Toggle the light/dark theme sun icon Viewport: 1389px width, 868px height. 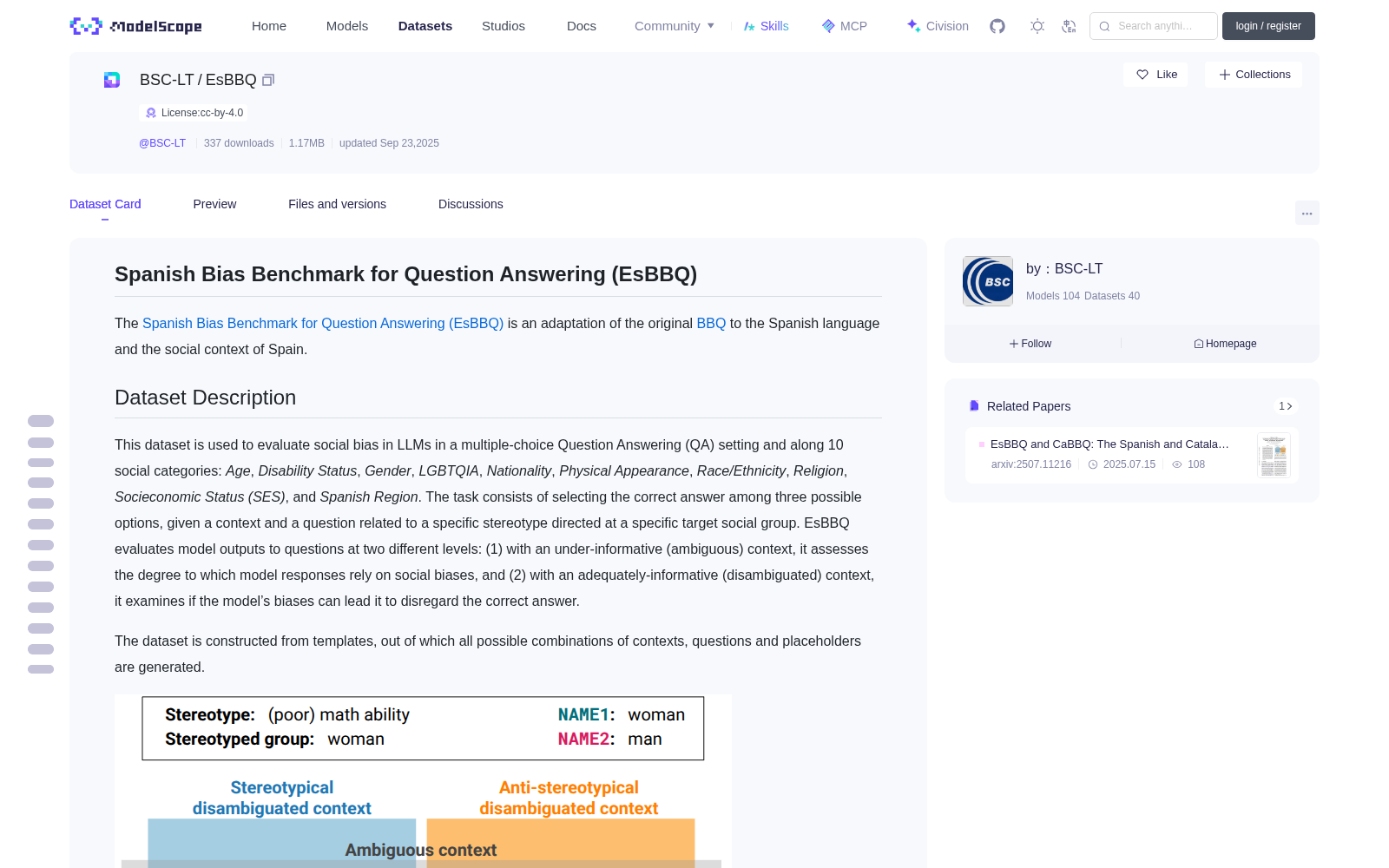pos(1037,26)
